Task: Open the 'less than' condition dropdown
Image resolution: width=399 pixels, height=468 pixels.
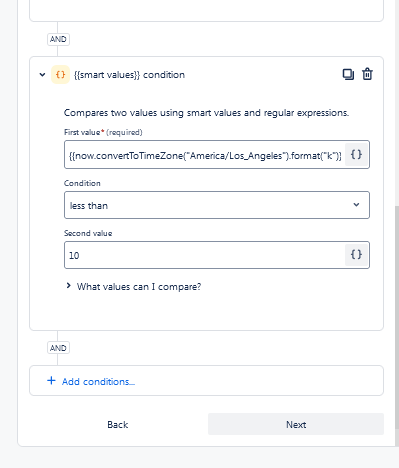Action: click(217, 205)
